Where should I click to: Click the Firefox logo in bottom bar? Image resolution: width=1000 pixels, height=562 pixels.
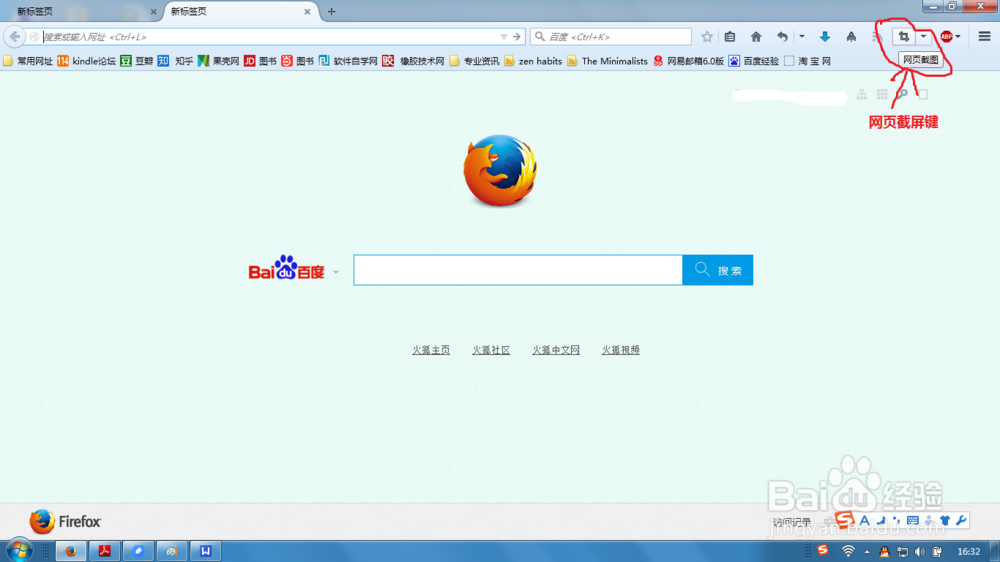click(x=65, y=521)
